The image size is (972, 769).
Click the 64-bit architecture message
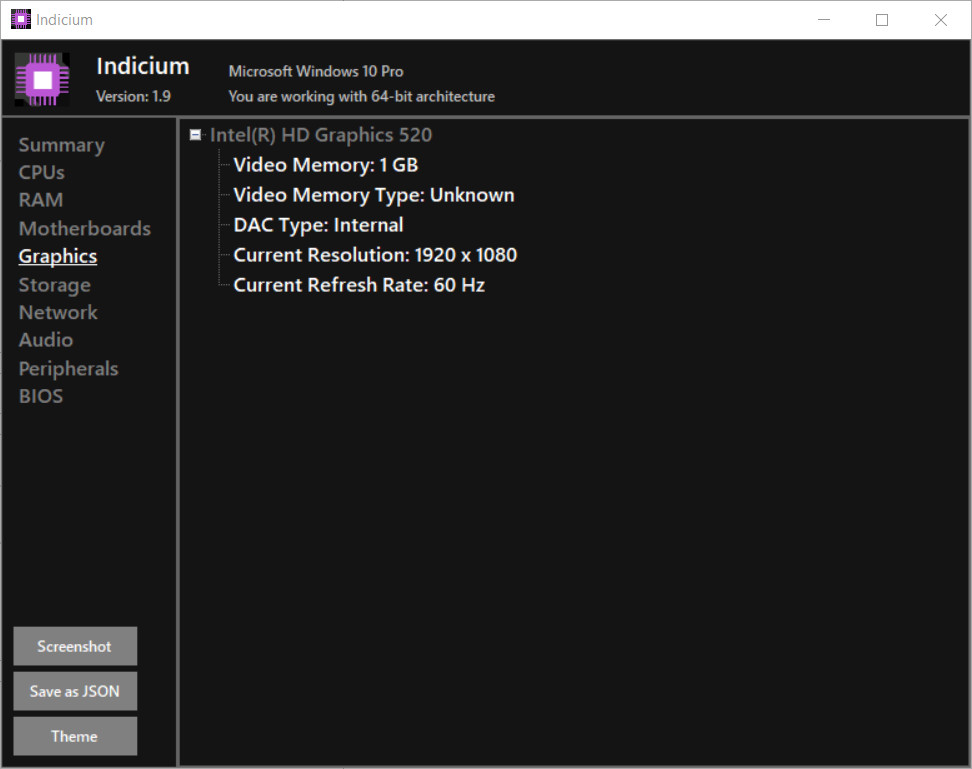[361, 97]
